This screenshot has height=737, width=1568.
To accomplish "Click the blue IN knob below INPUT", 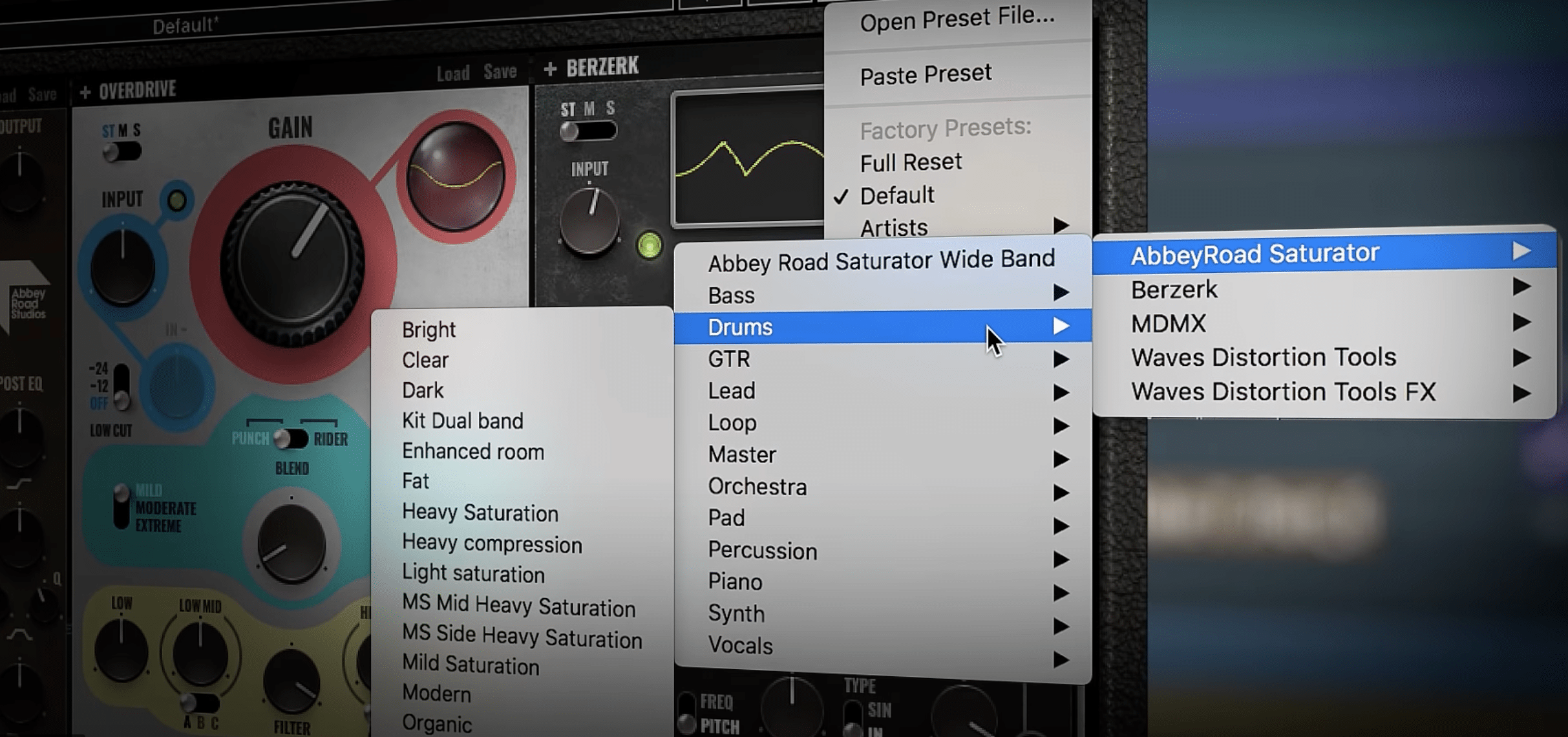I will 176,388.
